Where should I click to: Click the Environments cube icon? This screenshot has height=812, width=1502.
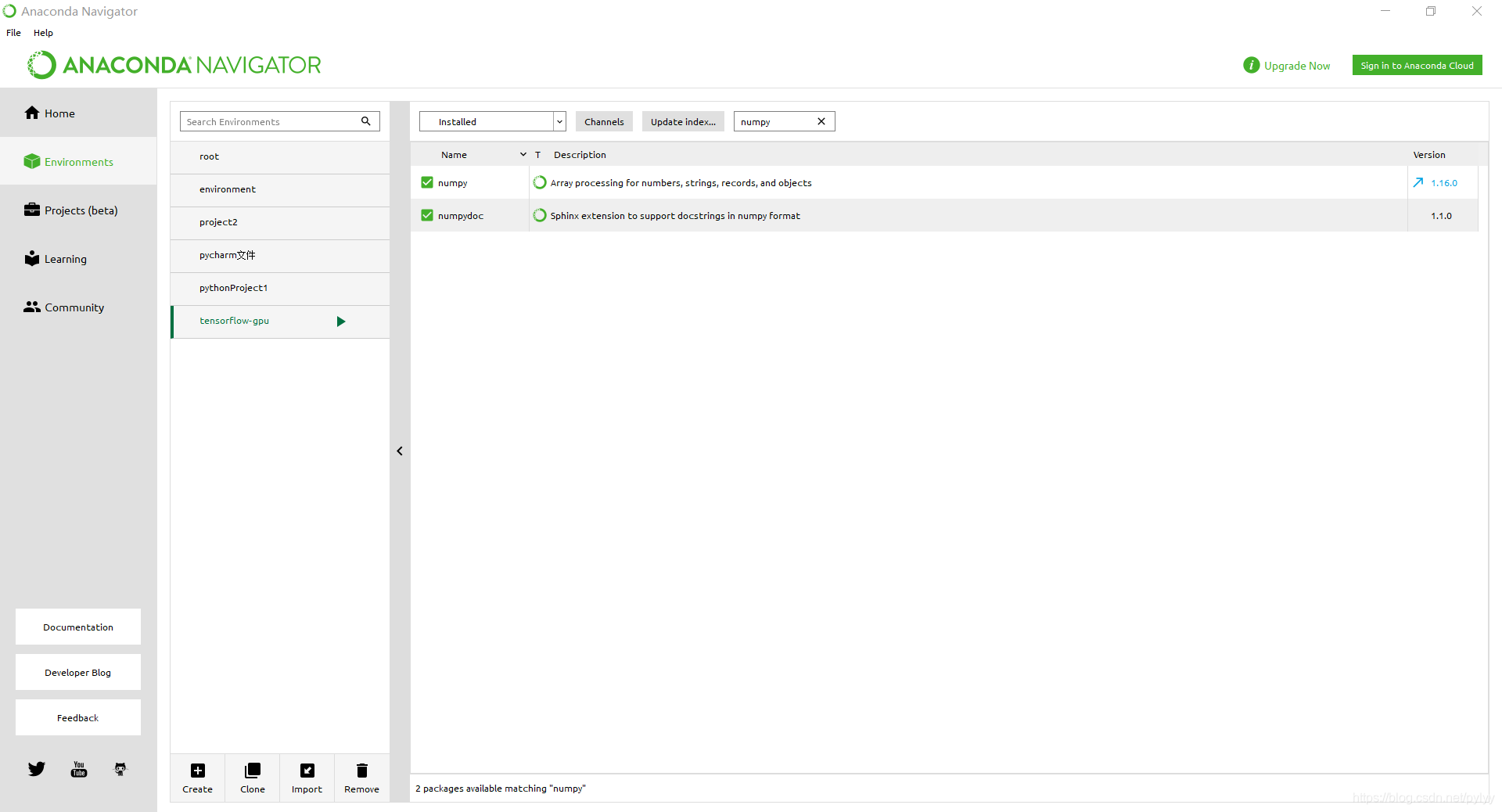pyautogui.click(x=32, y=161)
